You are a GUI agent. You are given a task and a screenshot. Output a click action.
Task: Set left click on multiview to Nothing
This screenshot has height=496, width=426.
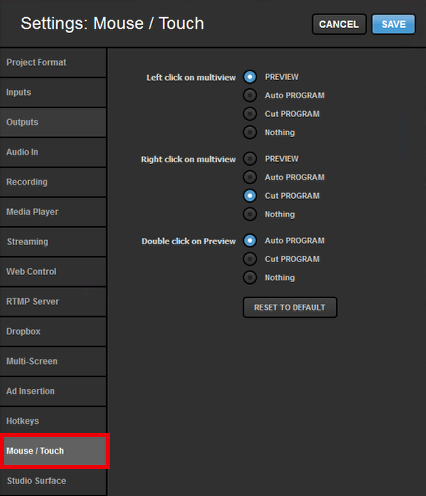click(250, 132)
